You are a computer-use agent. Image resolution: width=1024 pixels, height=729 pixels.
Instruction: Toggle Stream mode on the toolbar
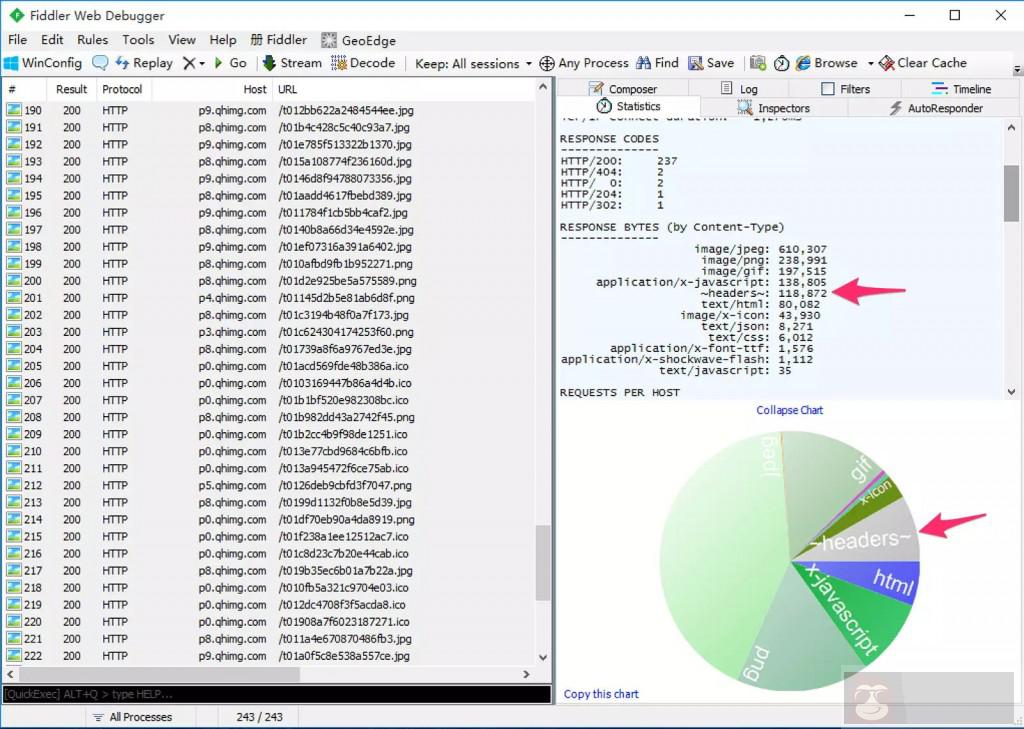click(x=291, y=63)
